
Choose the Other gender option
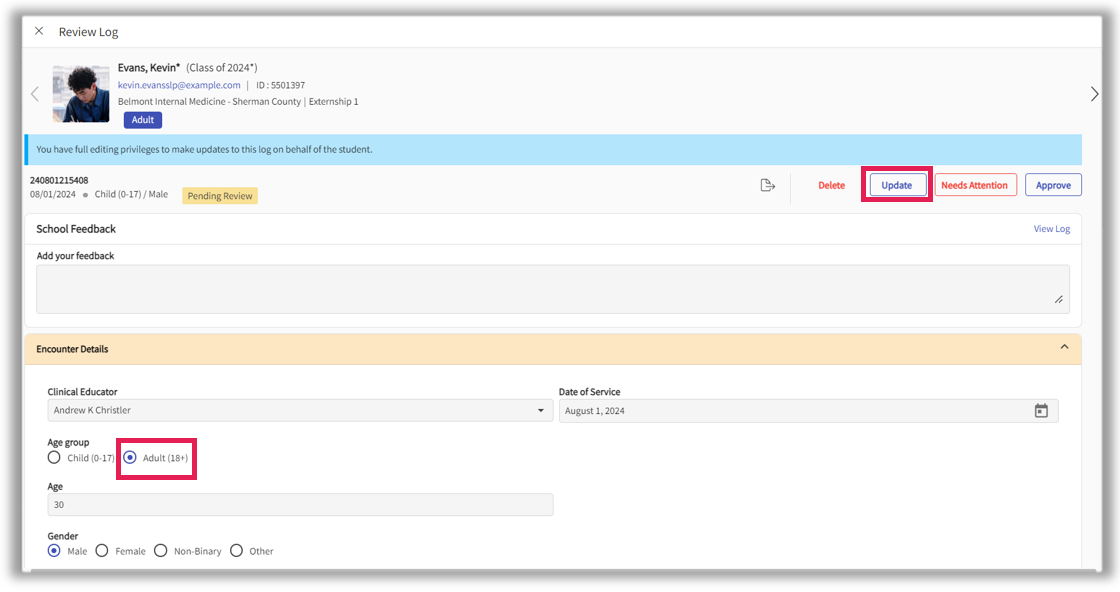(x=236, y=550)
